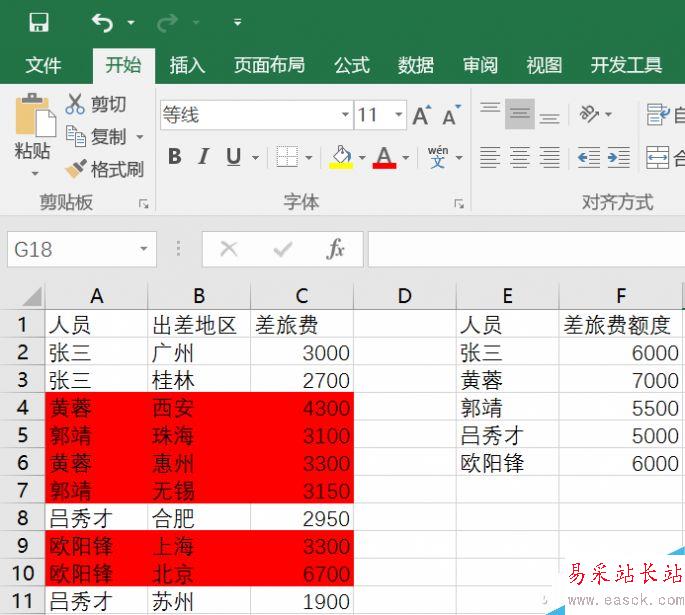
Task: Open the Font Color dropdown arrow
Action: (406, 157)
